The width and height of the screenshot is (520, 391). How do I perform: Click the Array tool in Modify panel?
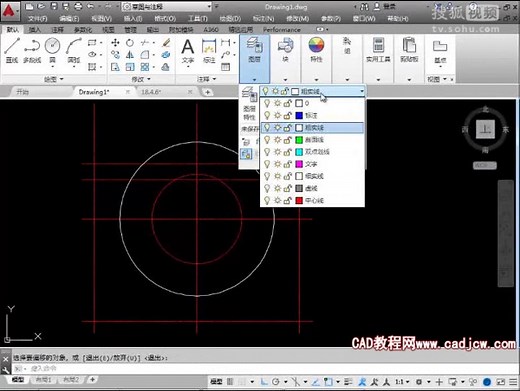coord(145,67)
